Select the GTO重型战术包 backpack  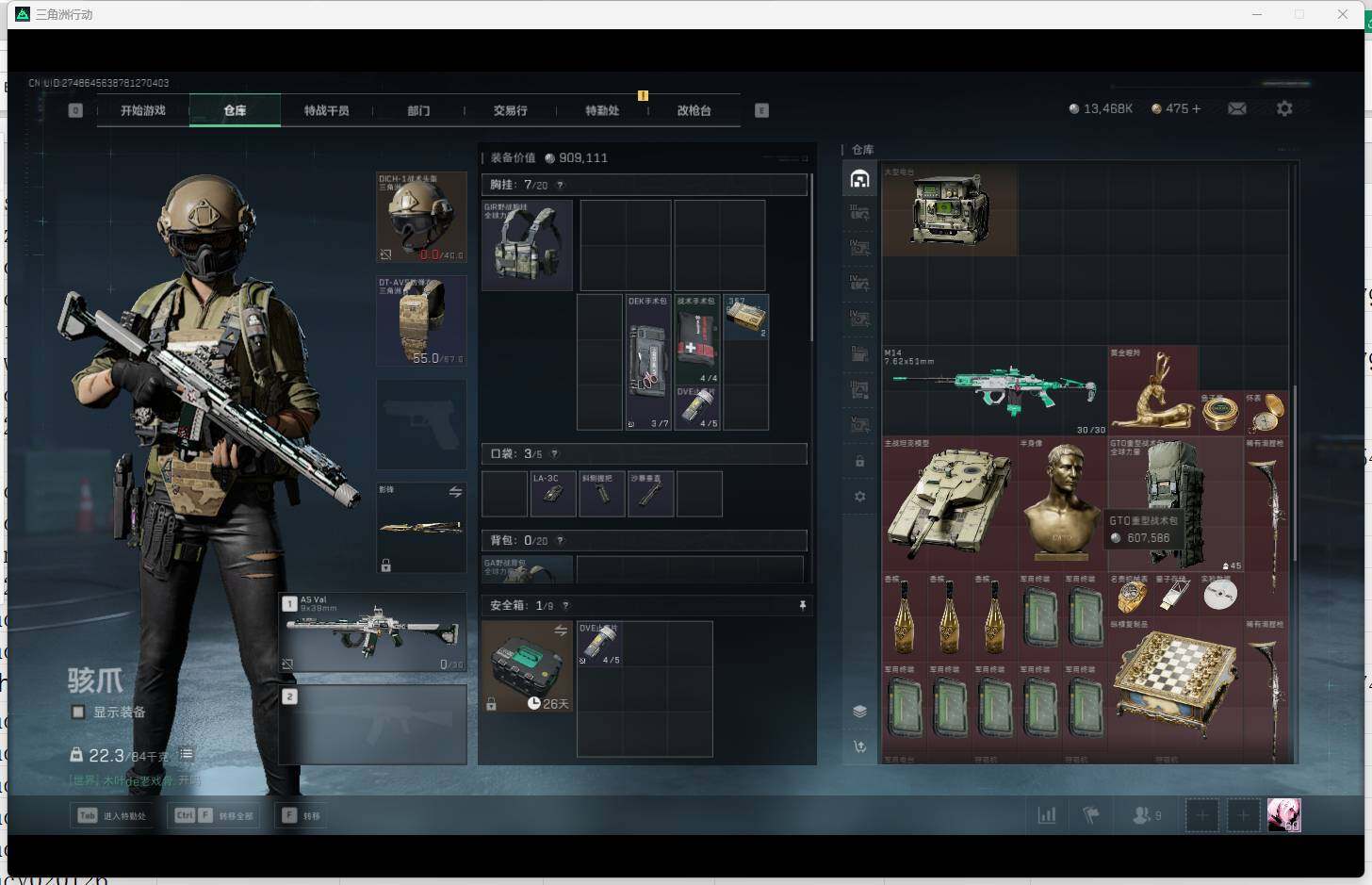(1175, 503)
